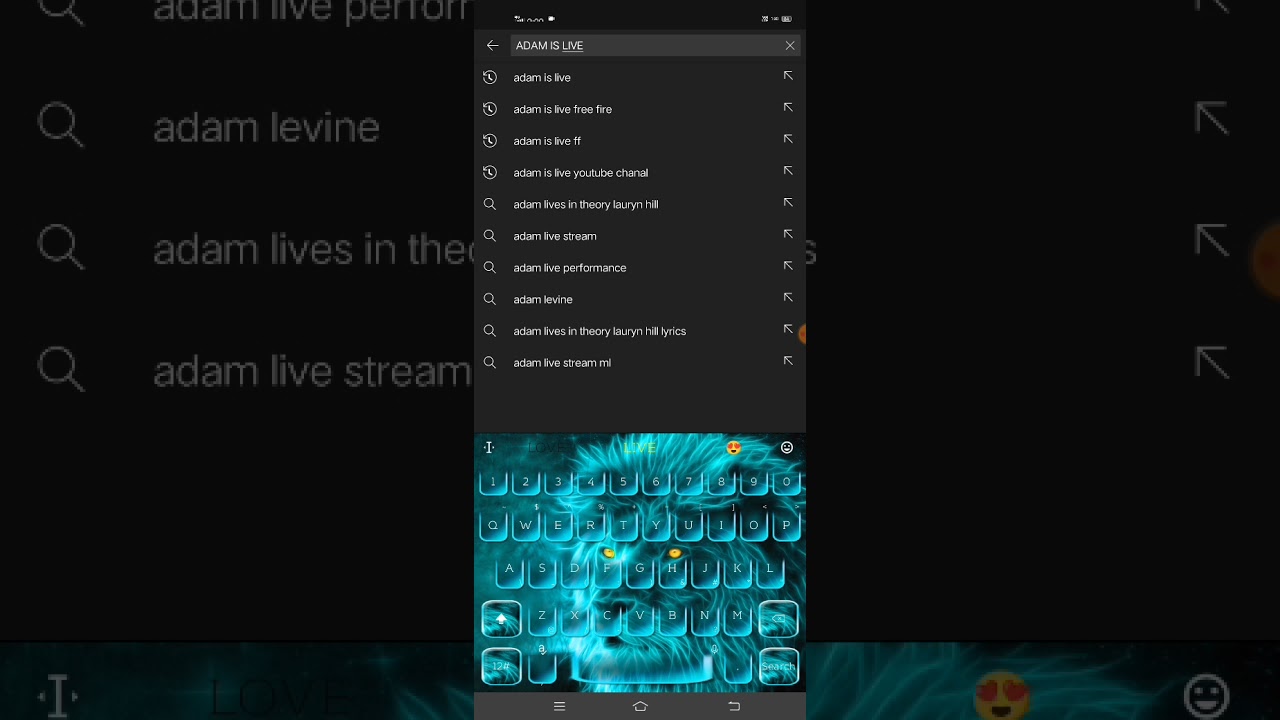1280x720 pixels.
Task: Tap the history icon for 'adam is live ff'
Action: pos(490,141)
